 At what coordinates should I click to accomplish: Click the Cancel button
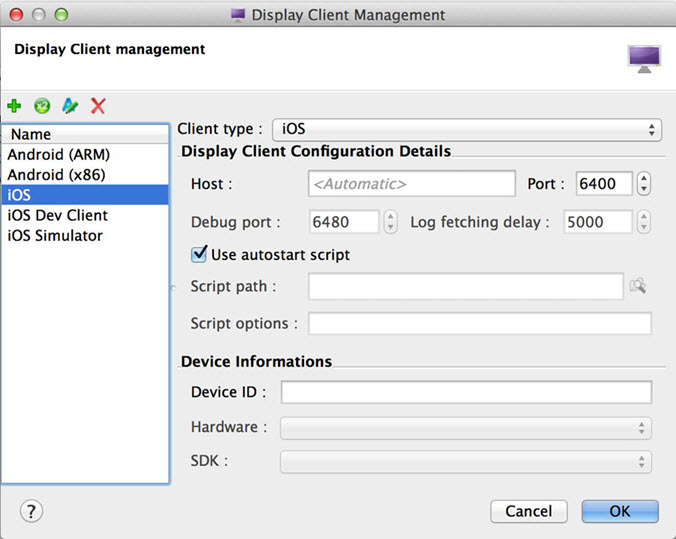coord(529,511)
